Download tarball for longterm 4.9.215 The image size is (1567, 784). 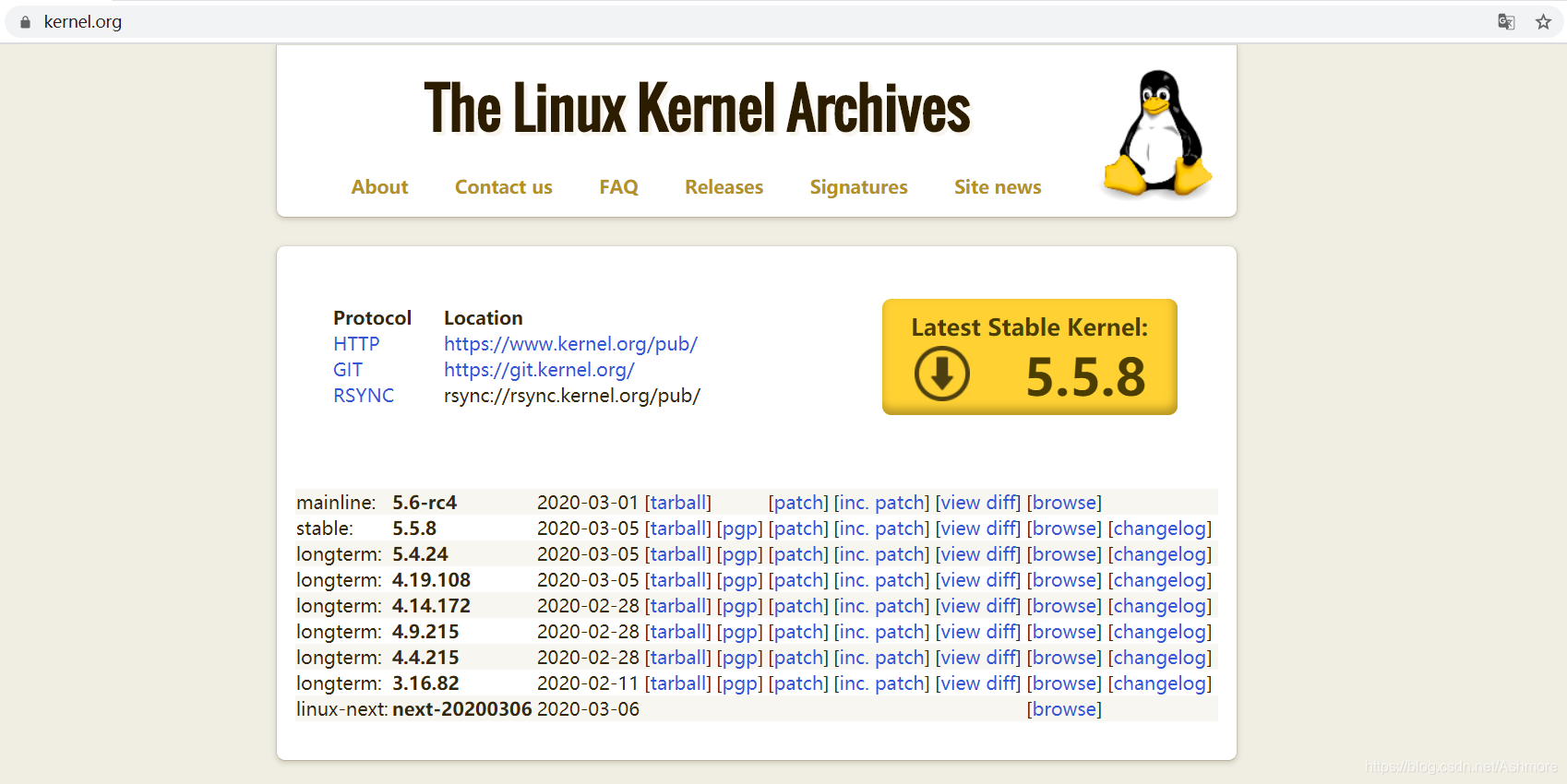678,632
